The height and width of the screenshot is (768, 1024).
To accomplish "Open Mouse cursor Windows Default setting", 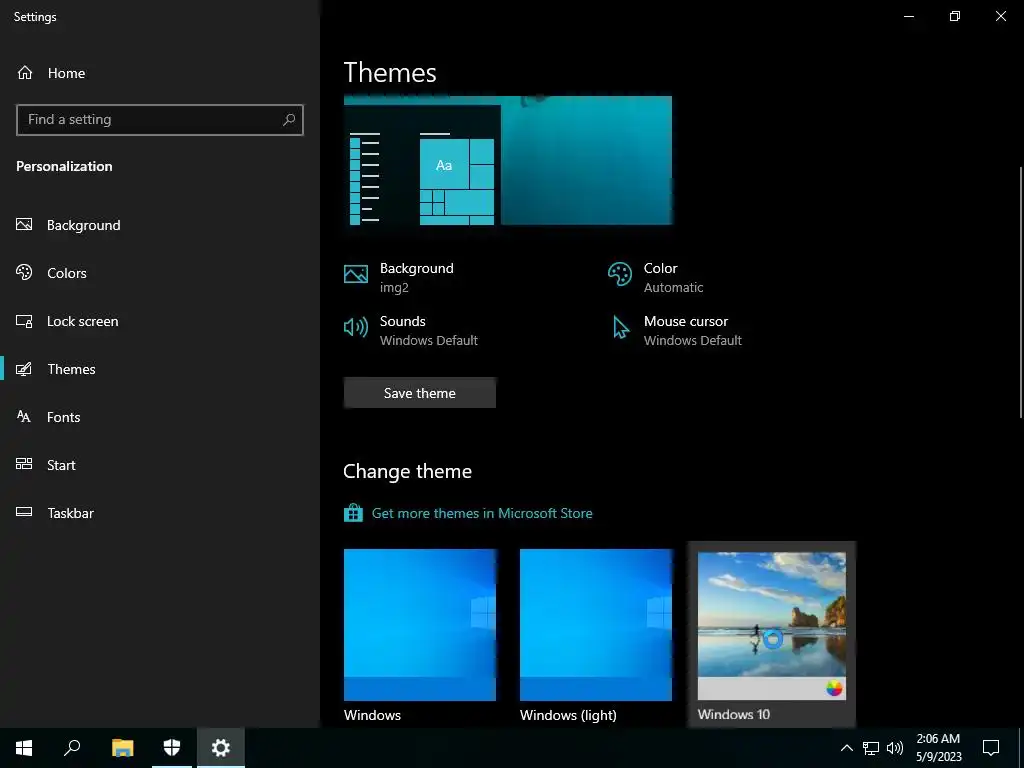I will tap(677, 330).
